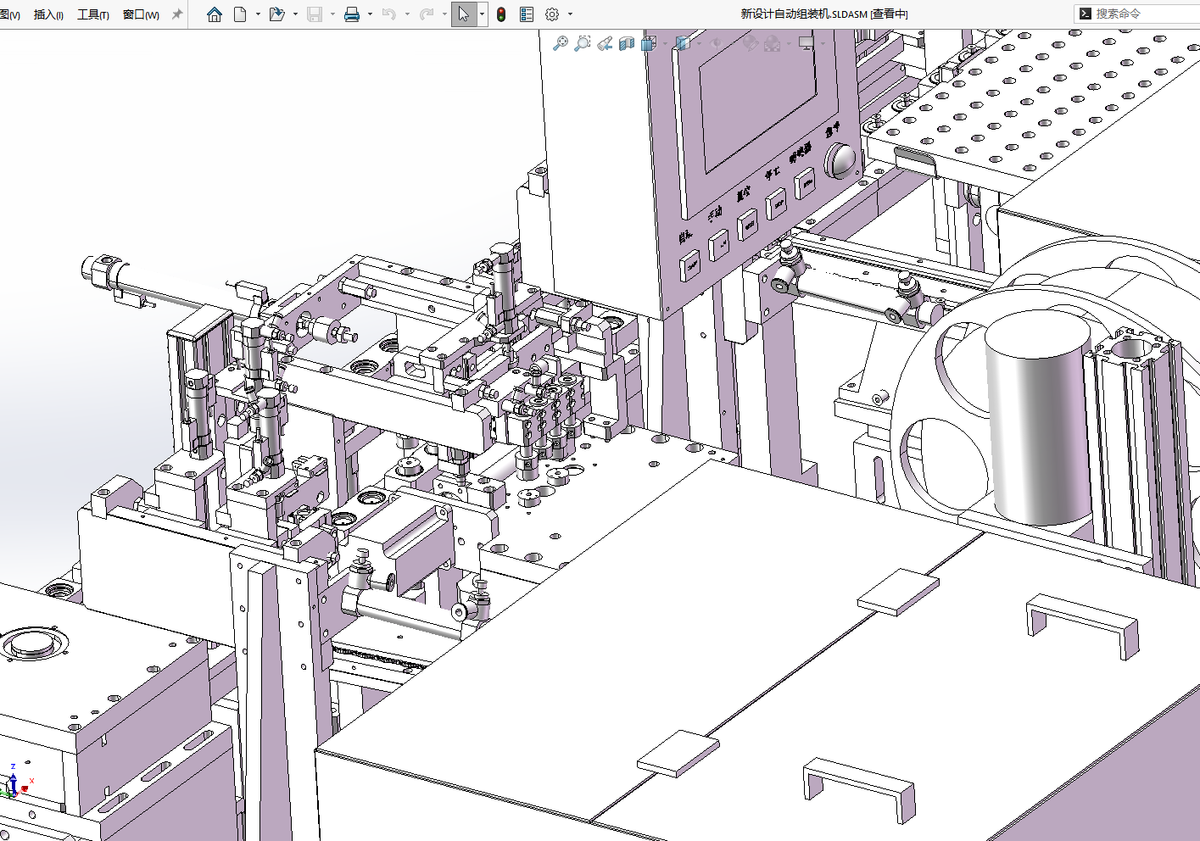Open a file using the Open icon

coord(277,14)
